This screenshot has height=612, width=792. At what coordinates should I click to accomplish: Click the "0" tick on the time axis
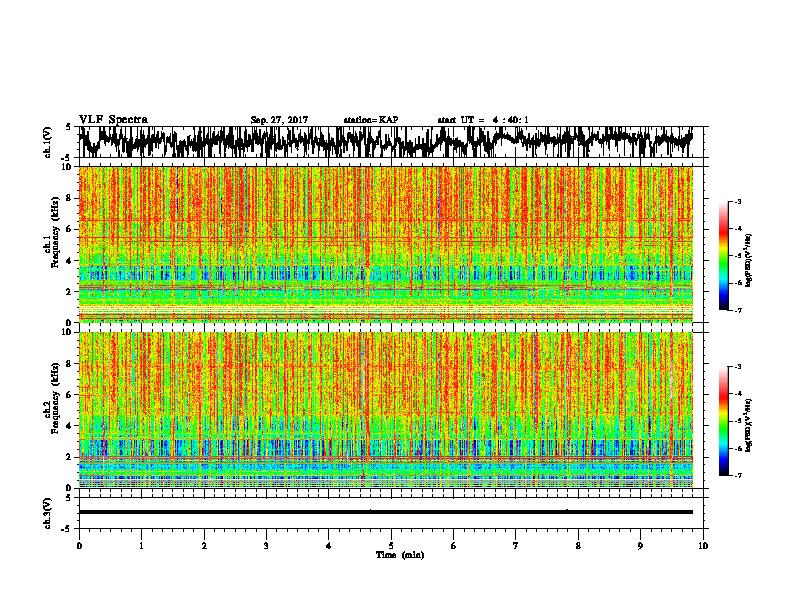click(x=79, y=546)
